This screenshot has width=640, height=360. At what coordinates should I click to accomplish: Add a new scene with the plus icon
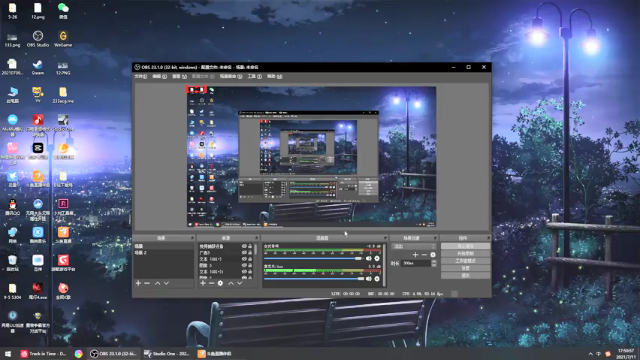coord(138,283)
